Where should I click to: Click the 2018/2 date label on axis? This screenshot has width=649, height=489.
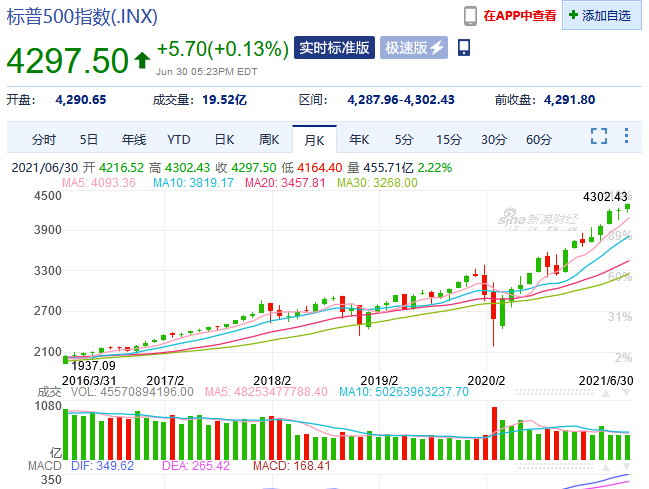[272, 381]
